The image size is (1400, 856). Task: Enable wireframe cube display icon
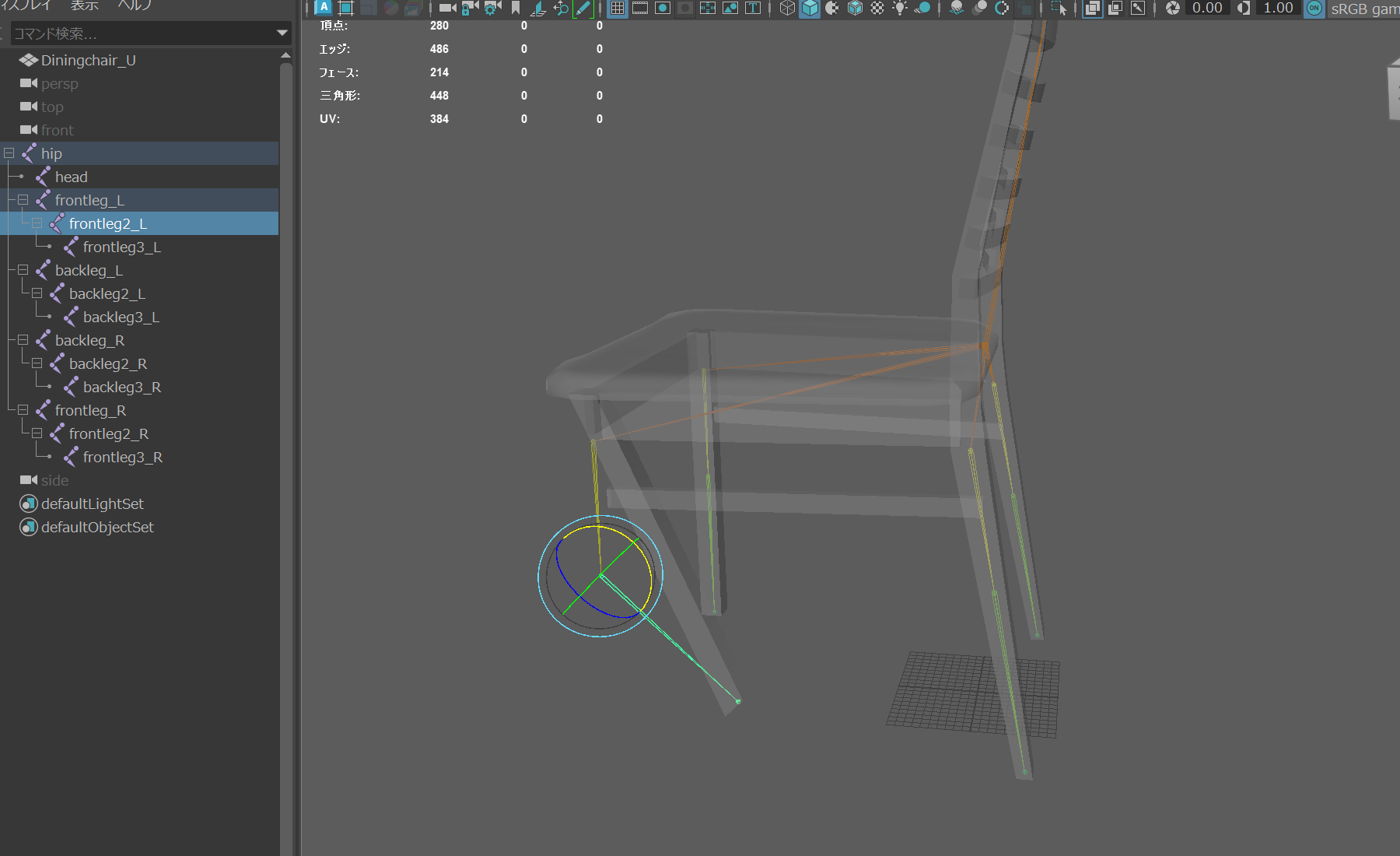click(x=787, y=8)
